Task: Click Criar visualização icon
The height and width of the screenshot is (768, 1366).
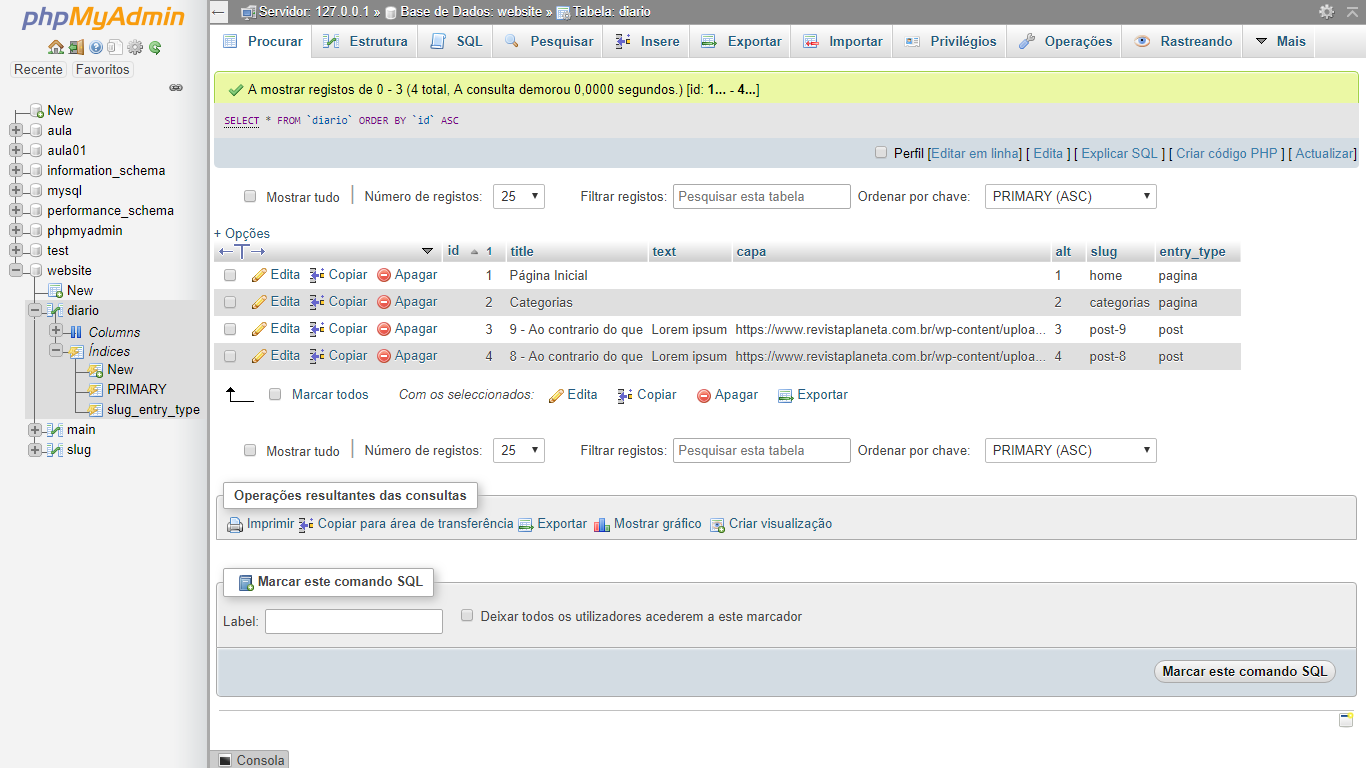Action: (x=717, y=525)
